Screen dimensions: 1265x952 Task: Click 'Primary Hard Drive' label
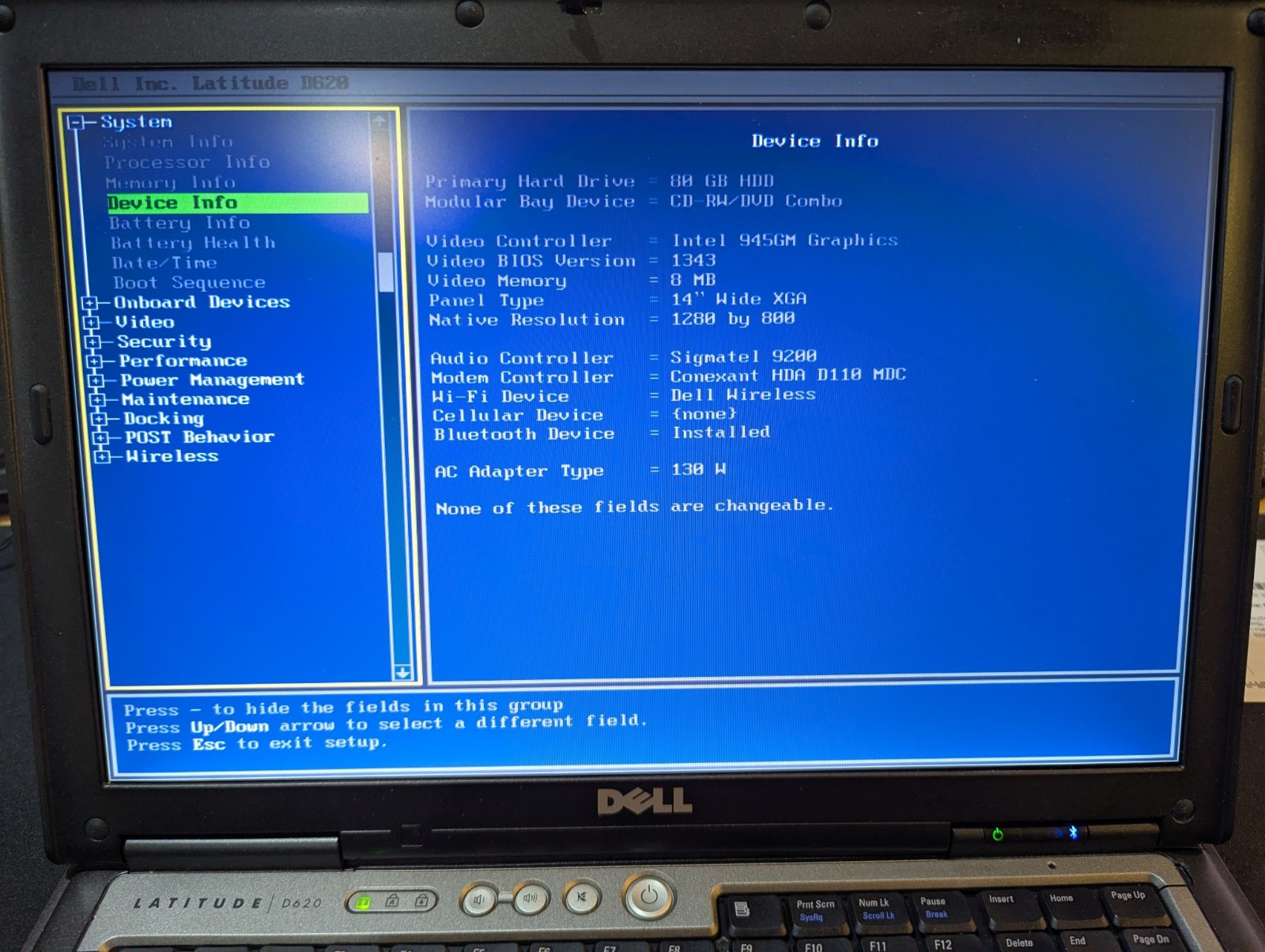530,182
